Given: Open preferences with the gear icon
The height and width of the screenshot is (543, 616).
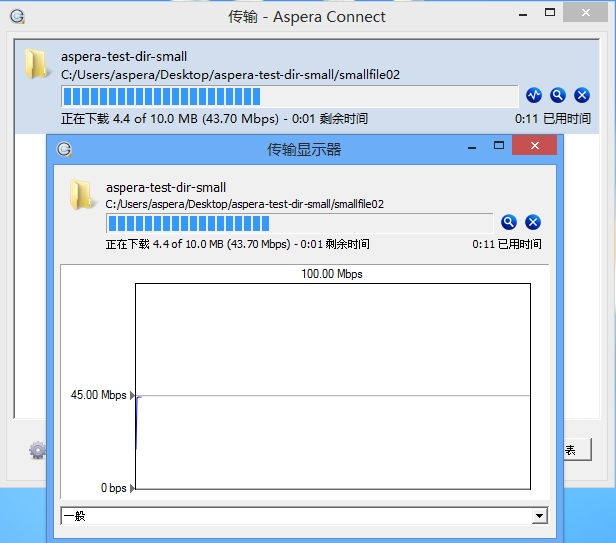Looking at the screenshot, I should coord(37,450).
